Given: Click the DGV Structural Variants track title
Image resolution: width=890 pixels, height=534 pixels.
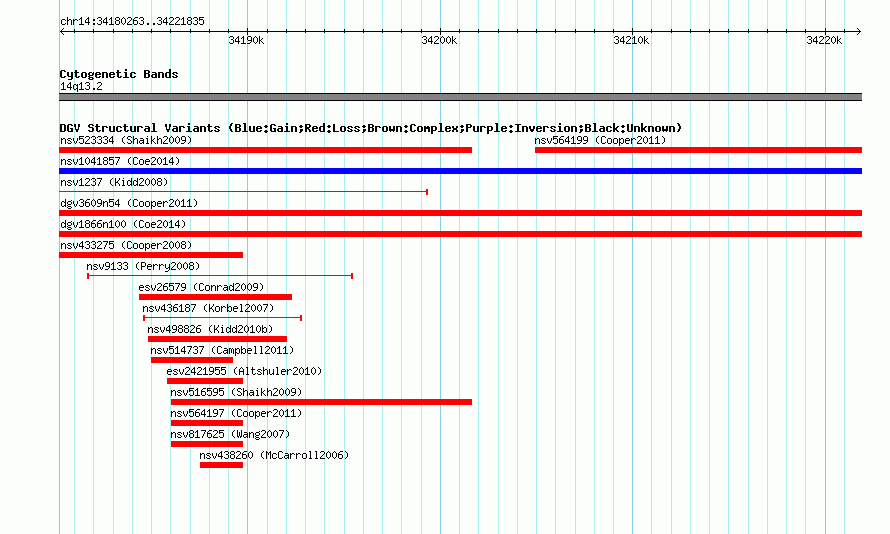Looking at the screenshot, I should tap(371, 128).
